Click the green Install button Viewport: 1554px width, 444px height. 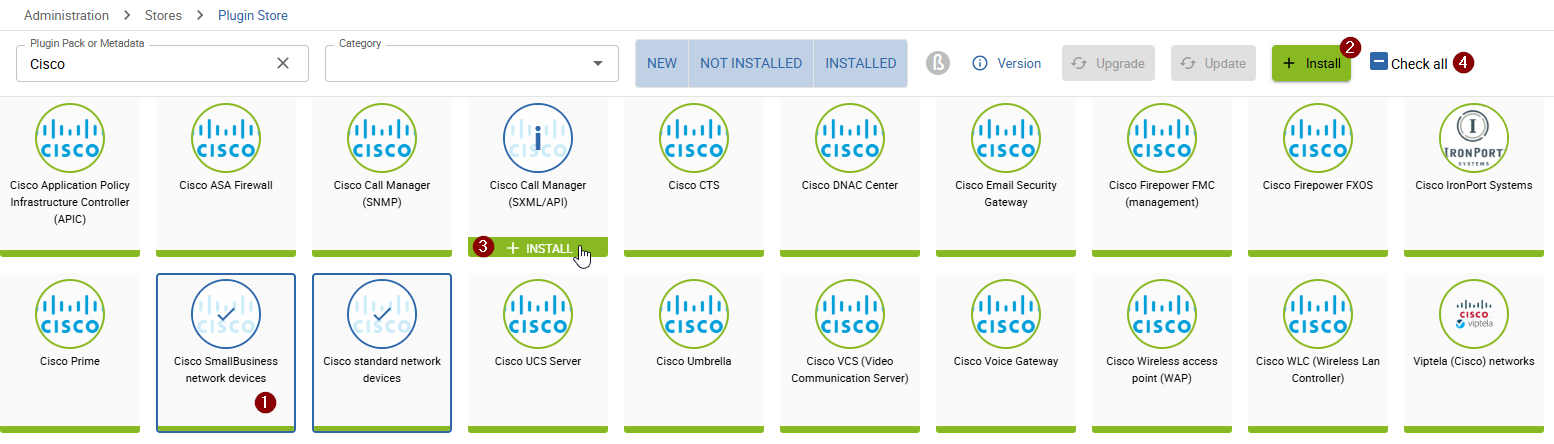[x=1311, y=63]
